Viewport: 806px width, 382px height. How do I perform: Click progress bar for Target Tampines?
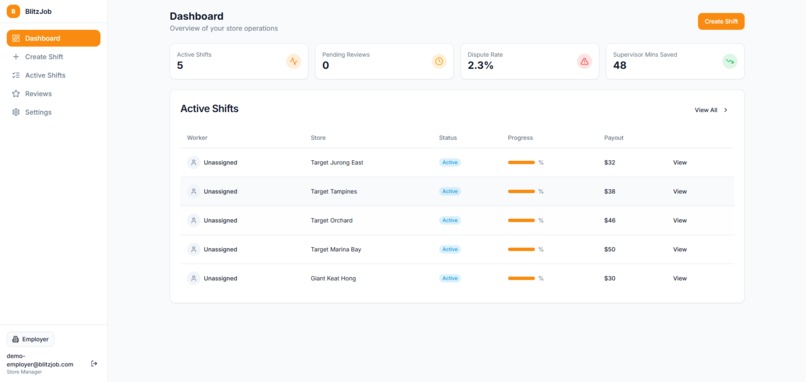pyautogui.click(x=522, y=191)
